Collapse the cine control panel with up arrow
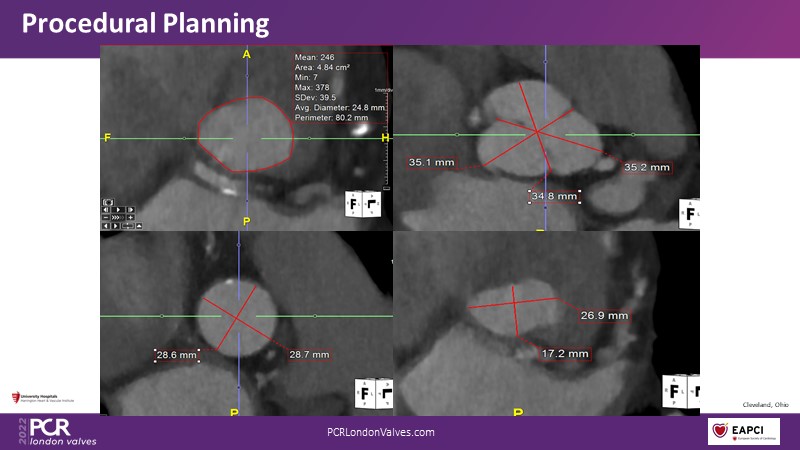The height and width of the screenshot is (450, 800). coord(139,226)
